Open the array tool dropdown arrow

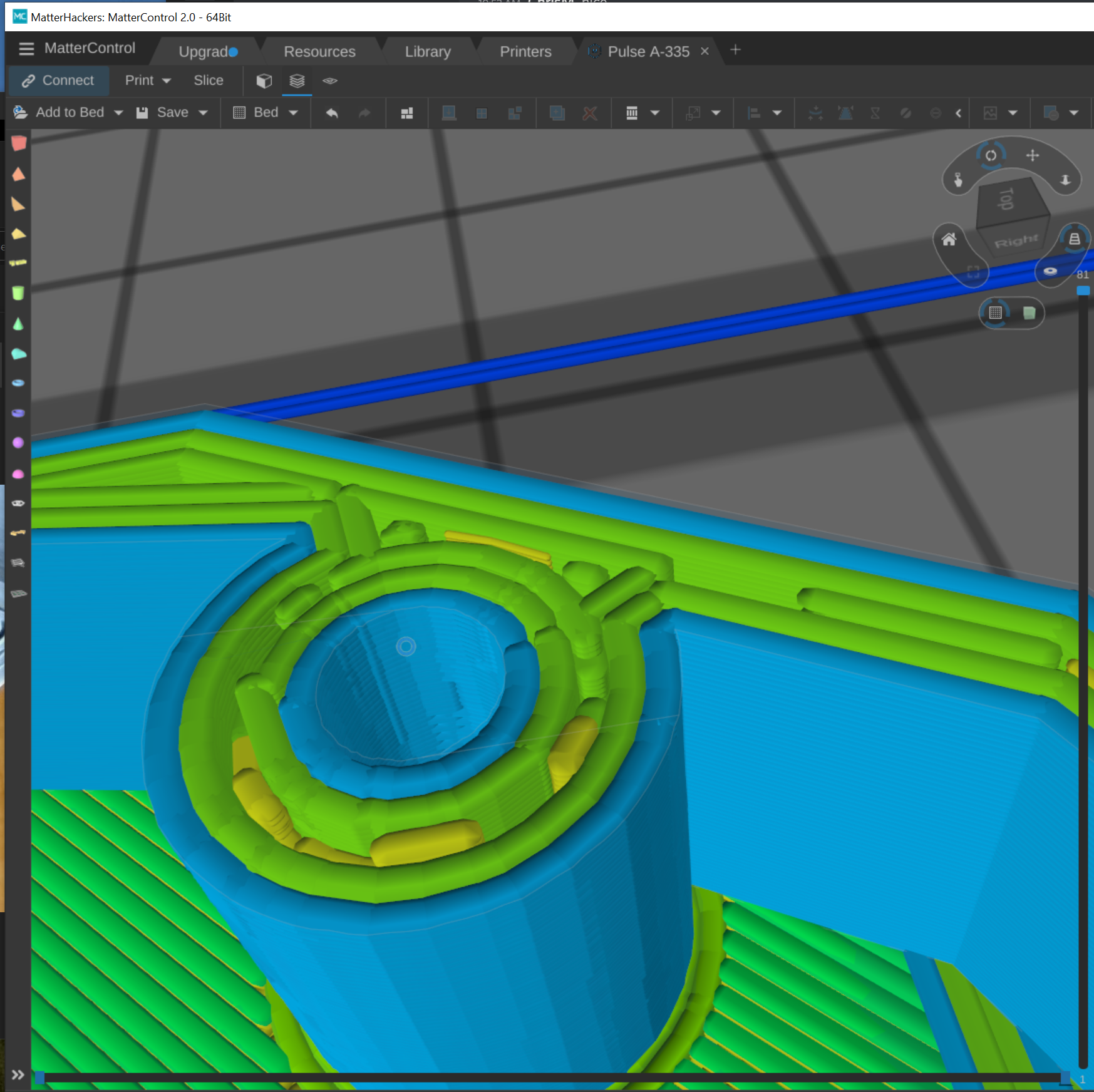pyautogui.click(x=655, y=113)
